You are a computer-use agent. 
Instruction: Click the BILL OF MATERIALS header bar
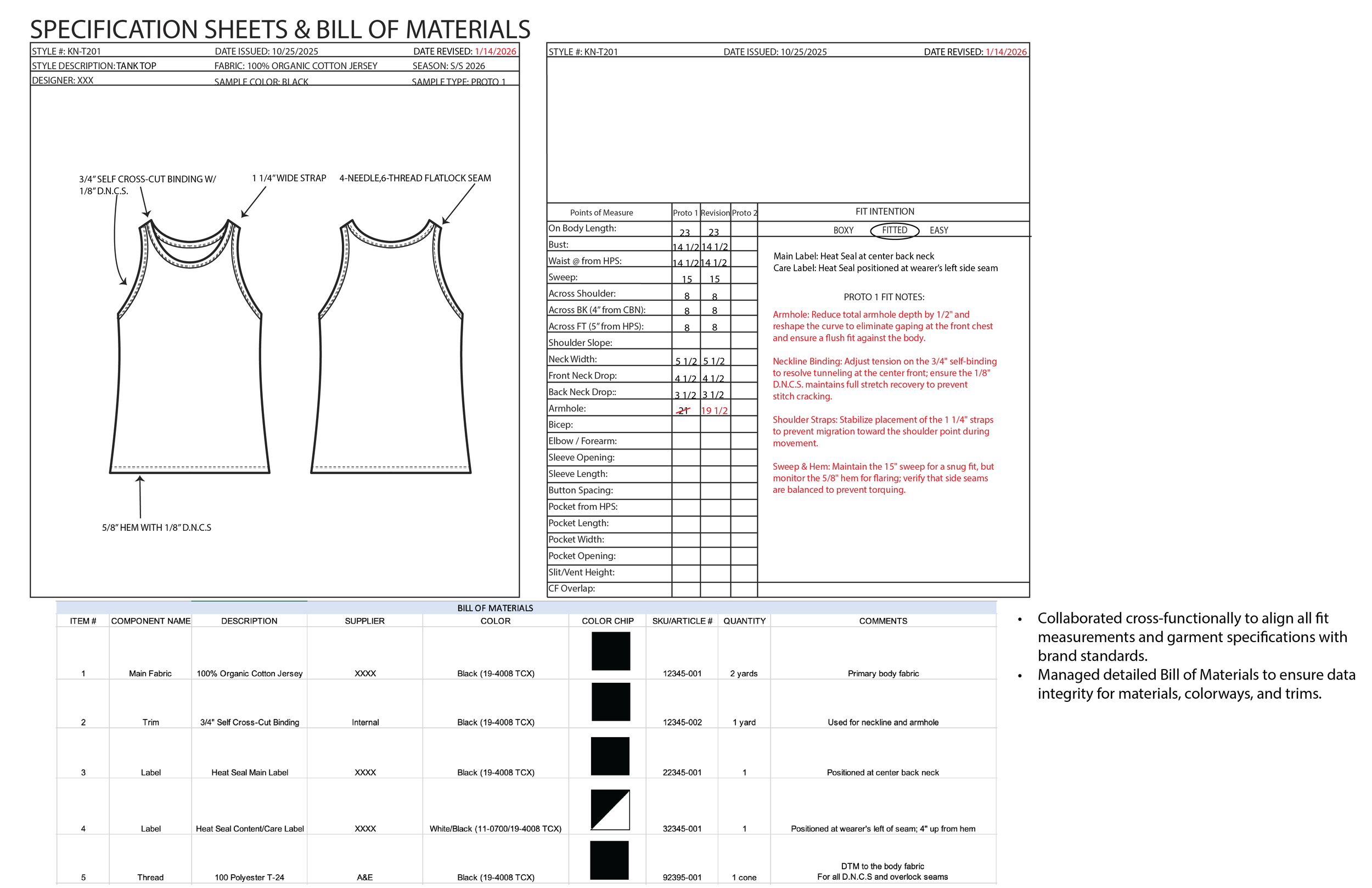coord(494,608)
